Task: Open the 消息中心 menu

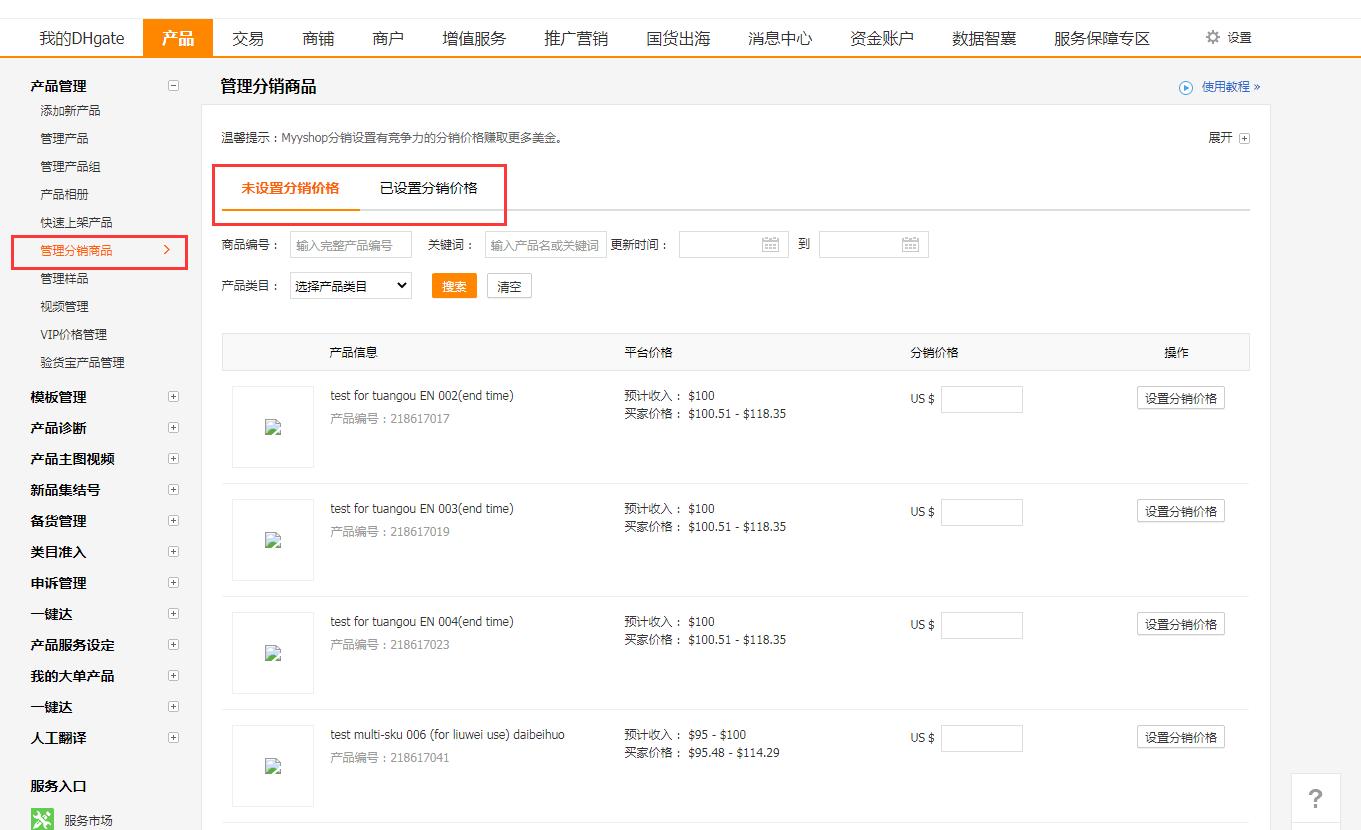Action: click(780, 36)
